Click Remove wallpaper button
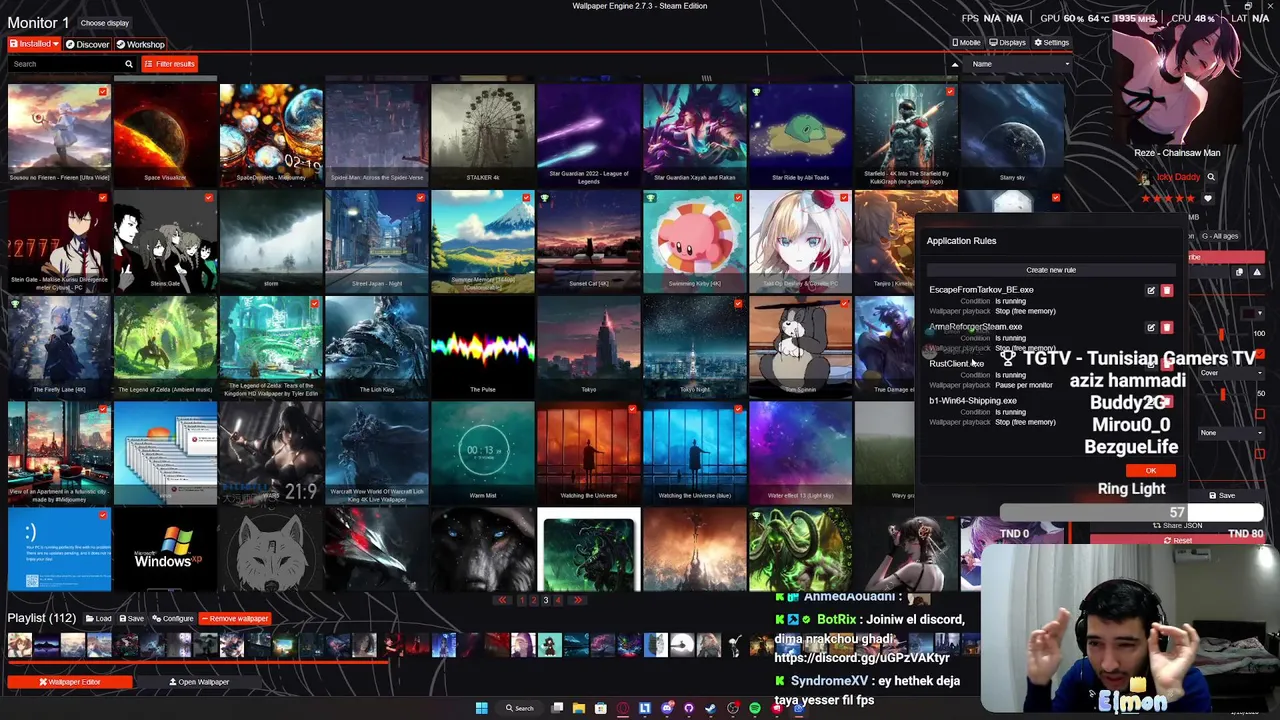 234,618
